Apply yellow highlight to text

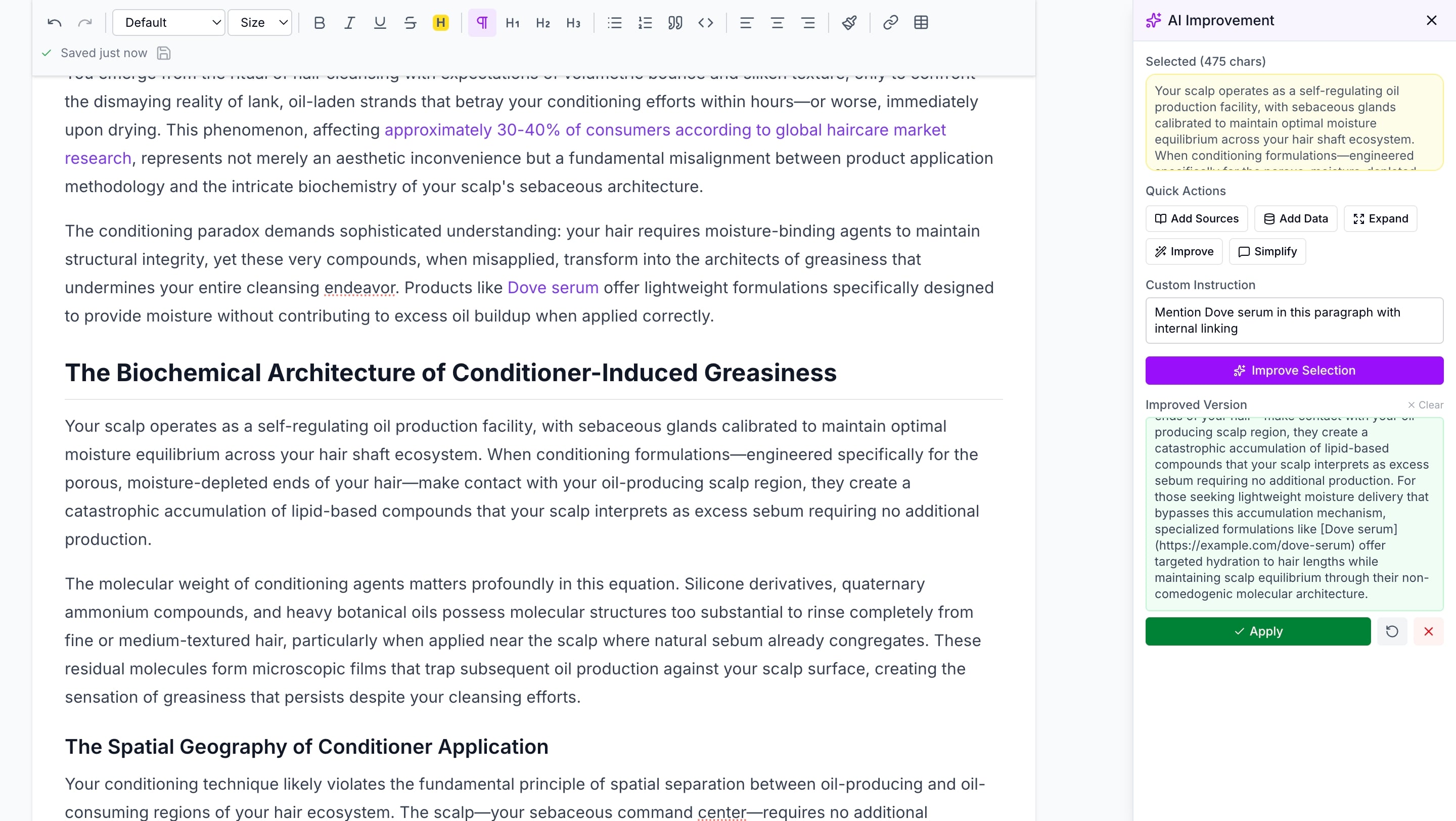[440, 23]
